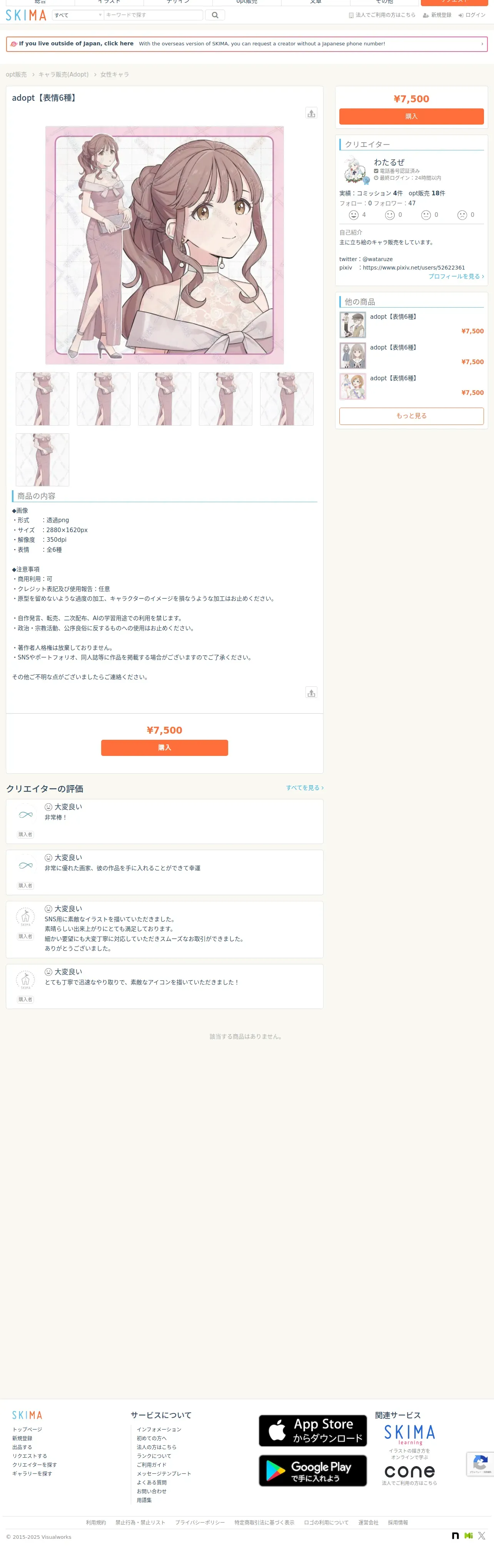The image size is (494, 1568).
Task: Go to 女性キャラ breadcrumb
Action: [115, 74]
